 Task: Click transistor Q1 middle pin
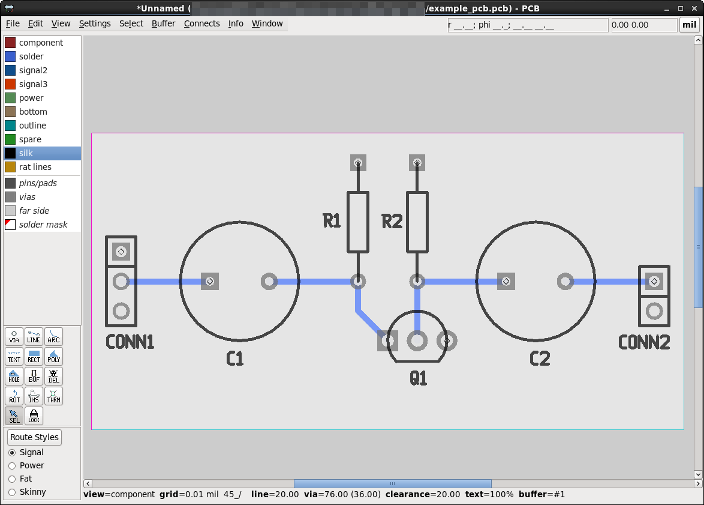pyautogui.click(x=417, y=341)
